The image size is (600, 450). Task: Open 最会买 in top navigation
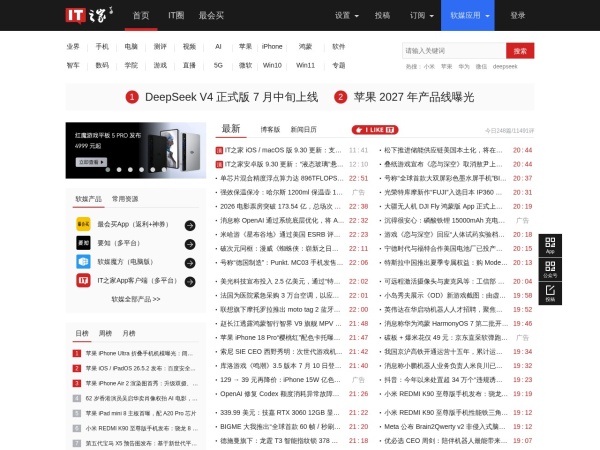coord(211,15)
